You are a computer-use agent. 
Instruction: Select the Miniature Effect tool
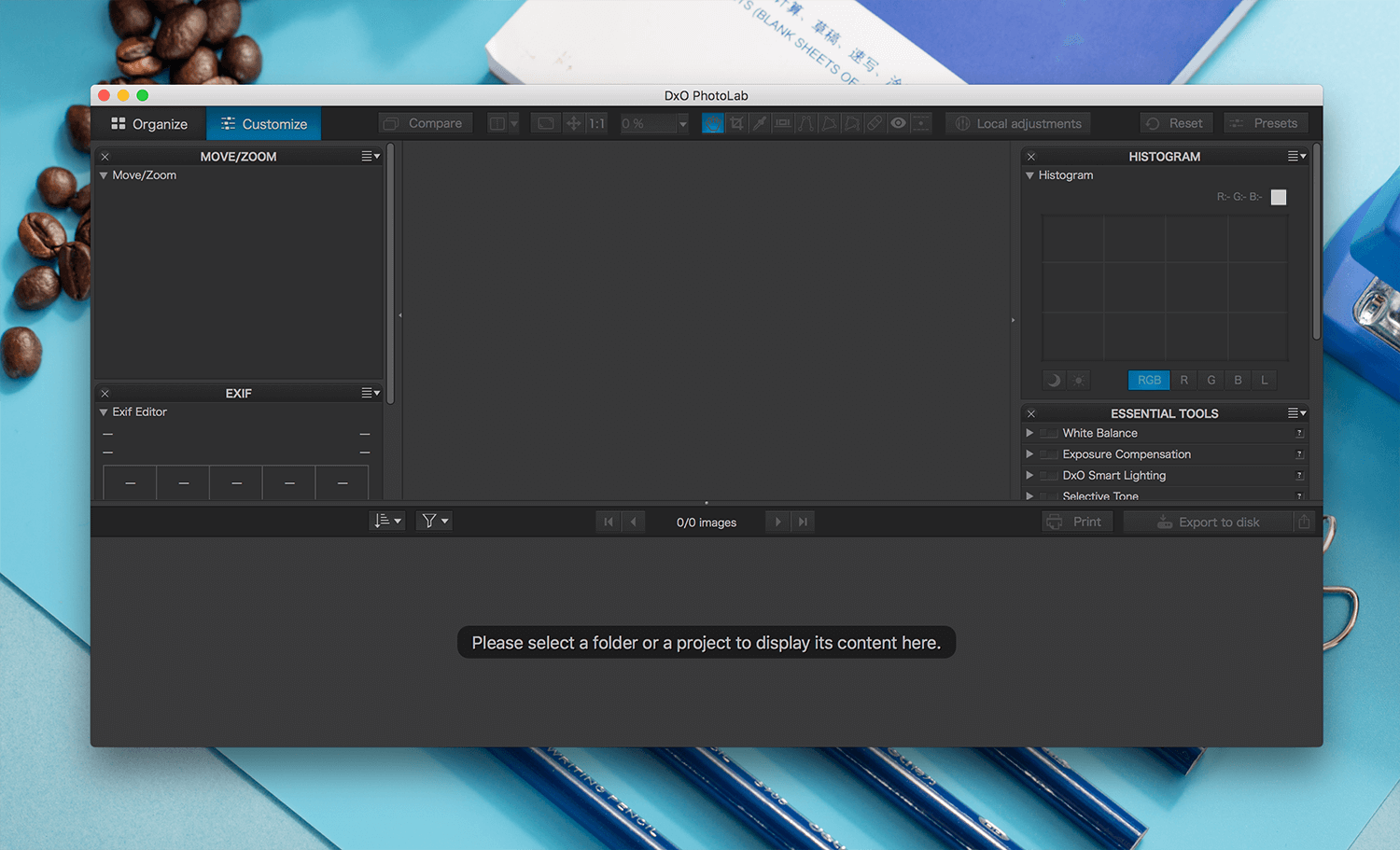coord(921,123)
